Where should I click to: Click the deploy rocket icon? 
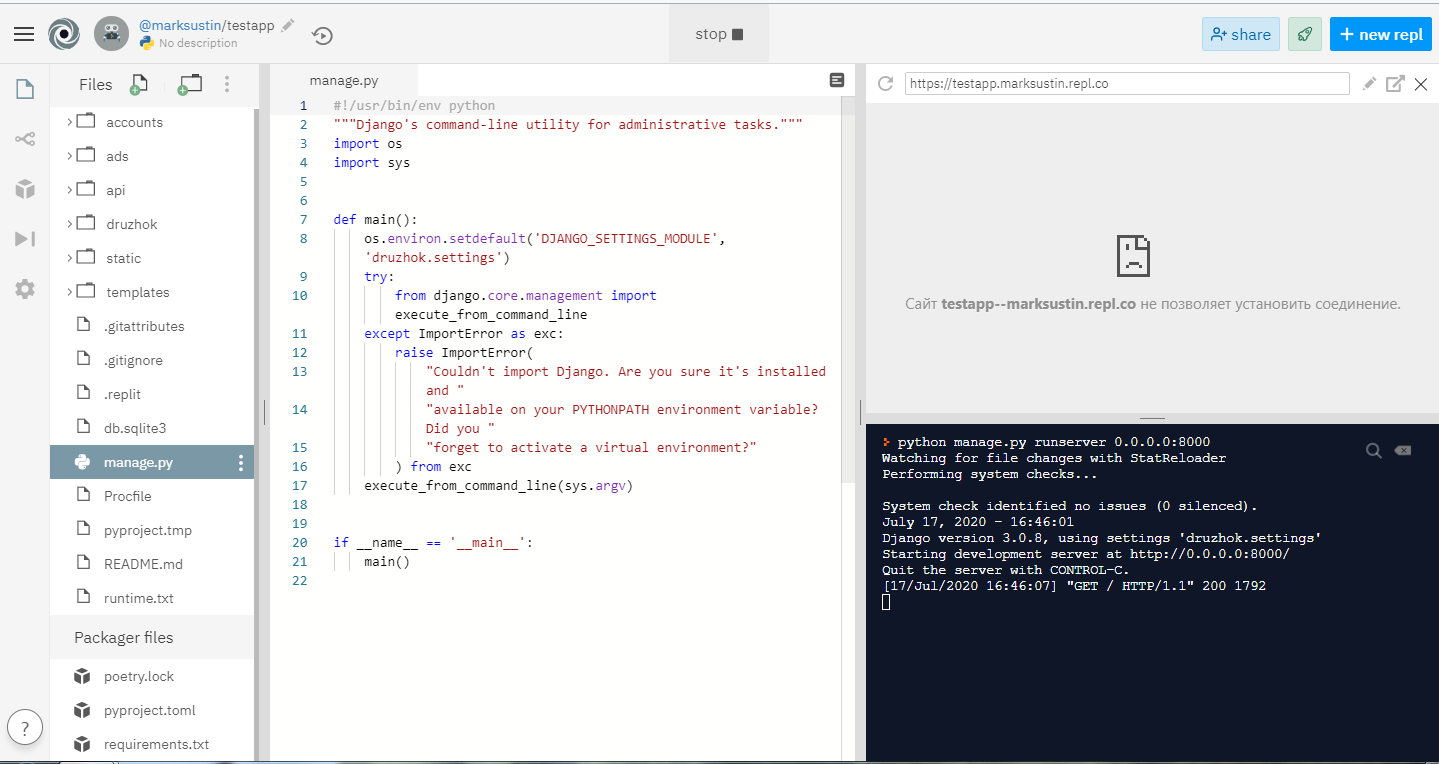click(1304, 34)
